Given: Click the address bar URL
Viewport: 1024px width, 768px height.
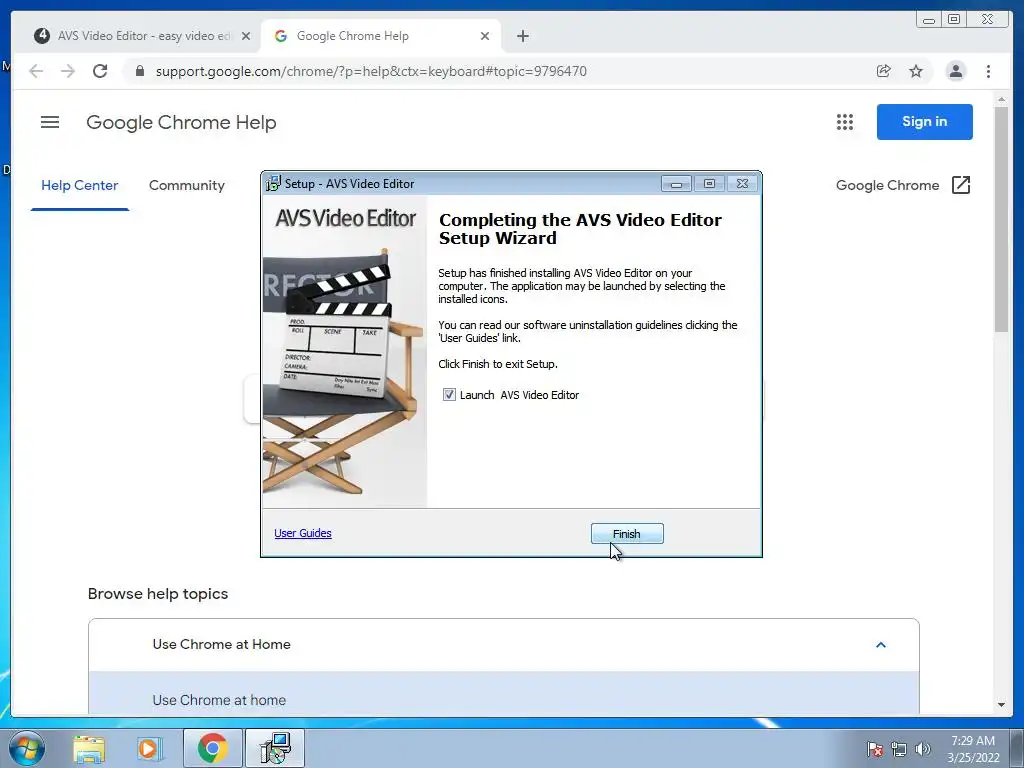Looking at the screenshot, I should [x=371, y=71].
